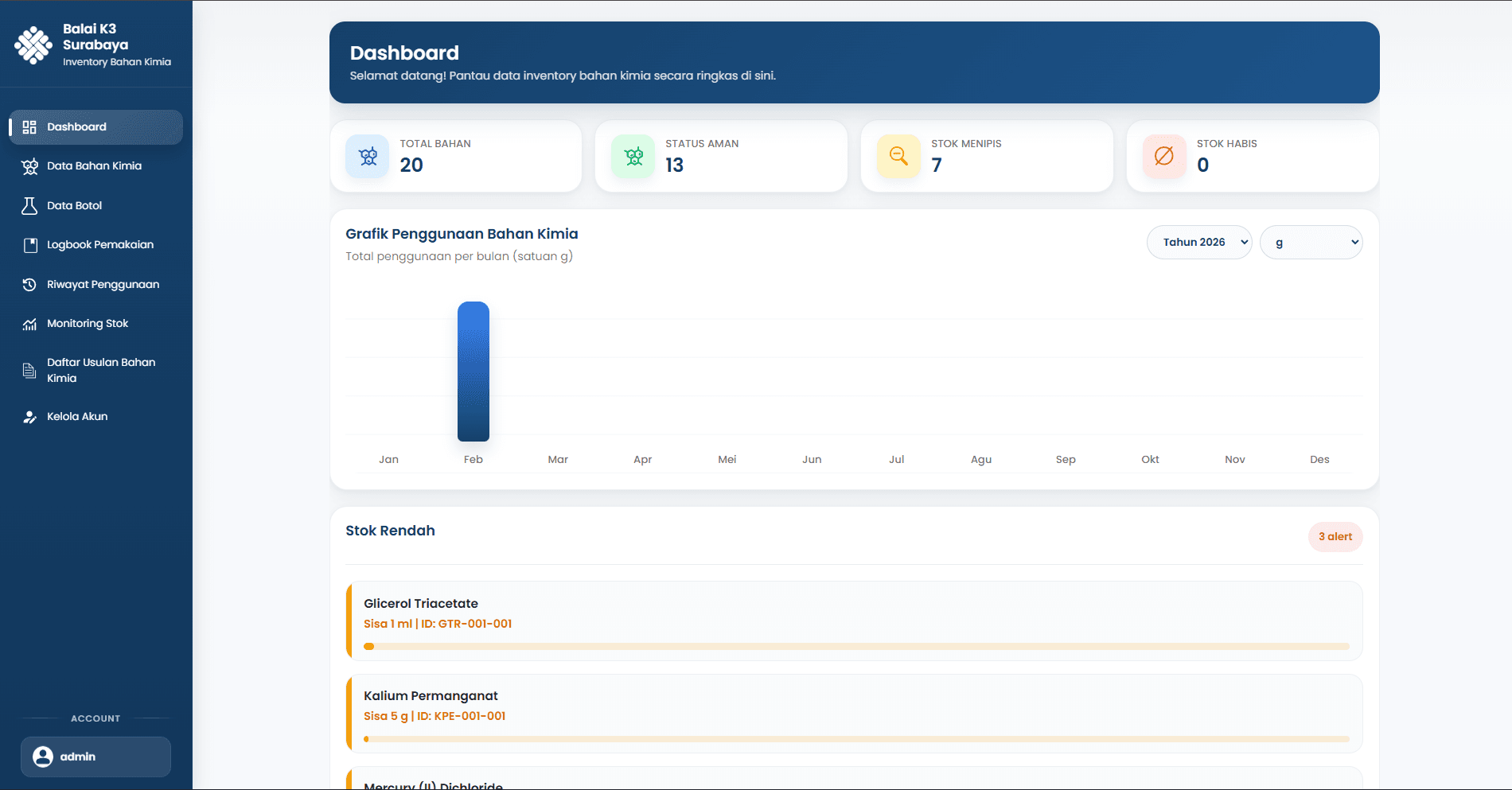Click the admin avatar icon

[43, 757]
